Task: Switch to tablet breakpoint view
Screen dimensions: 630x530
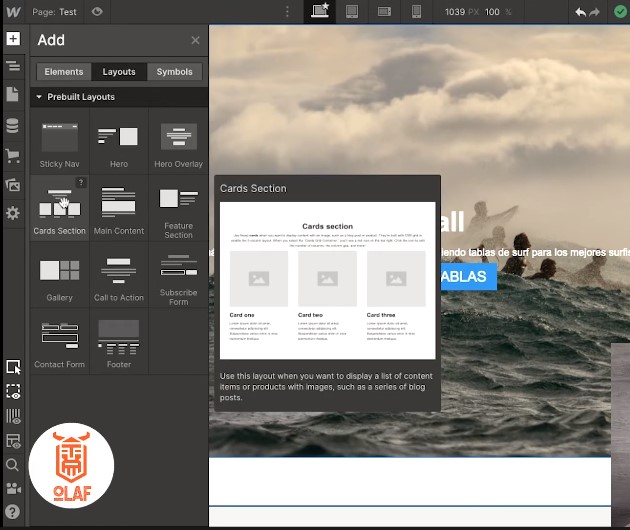Action: [352, 12]
